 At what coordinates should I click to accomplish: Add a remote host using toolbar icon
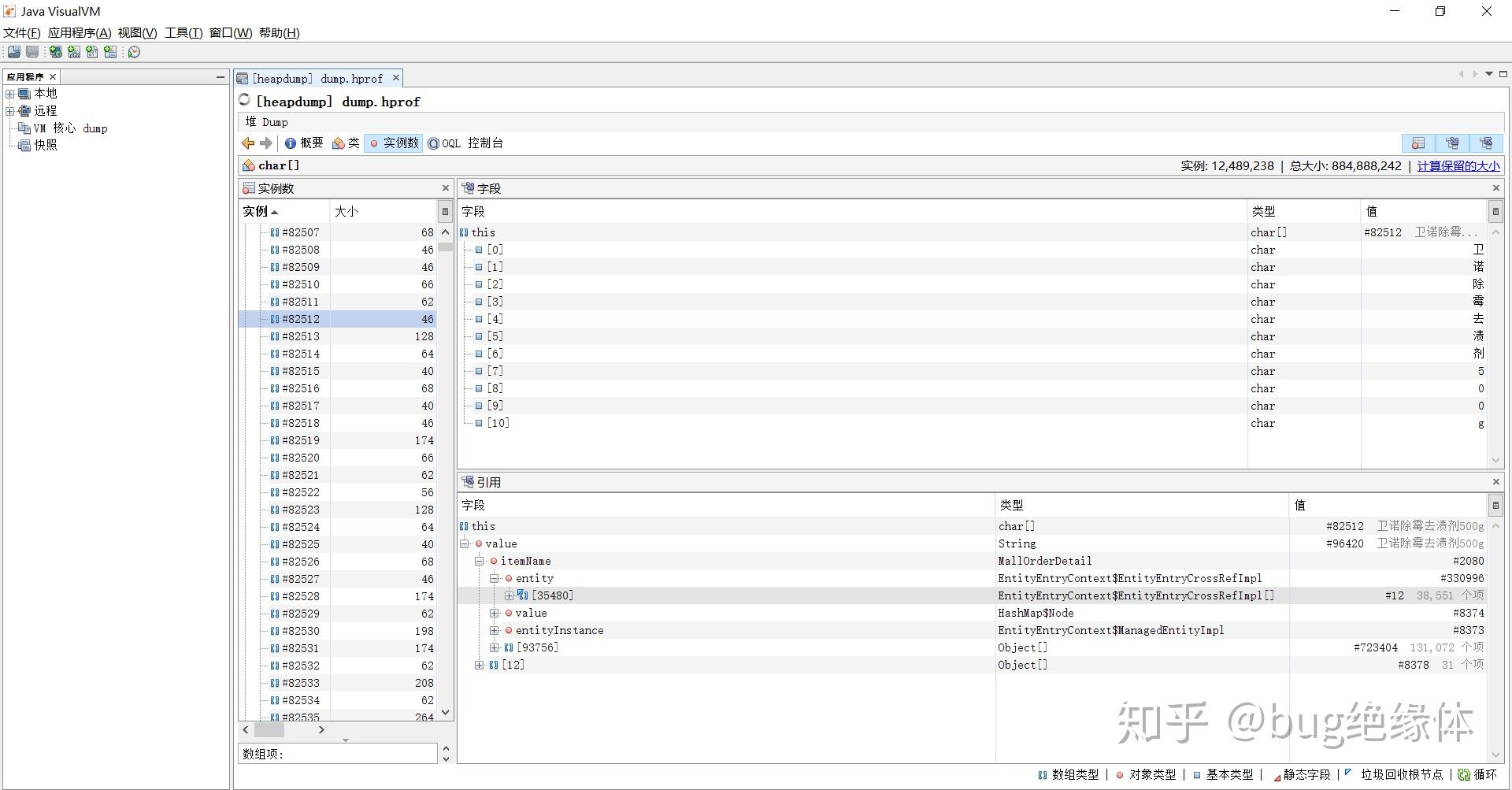click(x=55, y=52)
